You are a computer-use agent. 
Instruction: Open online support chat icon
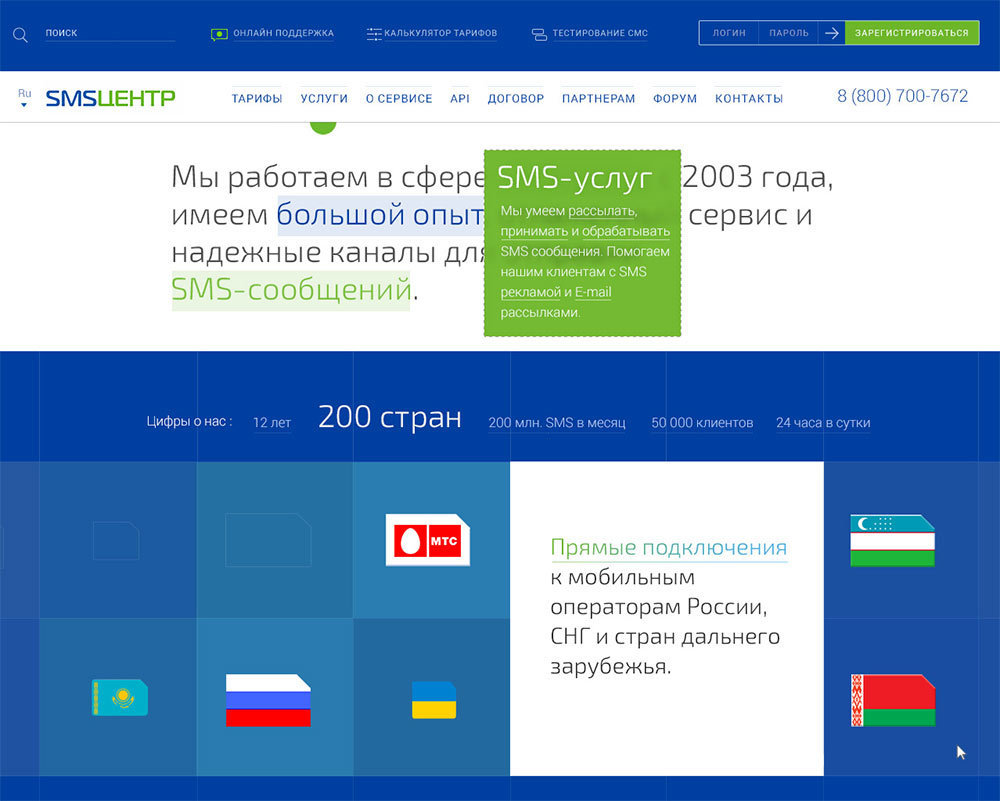click(219, 34)
